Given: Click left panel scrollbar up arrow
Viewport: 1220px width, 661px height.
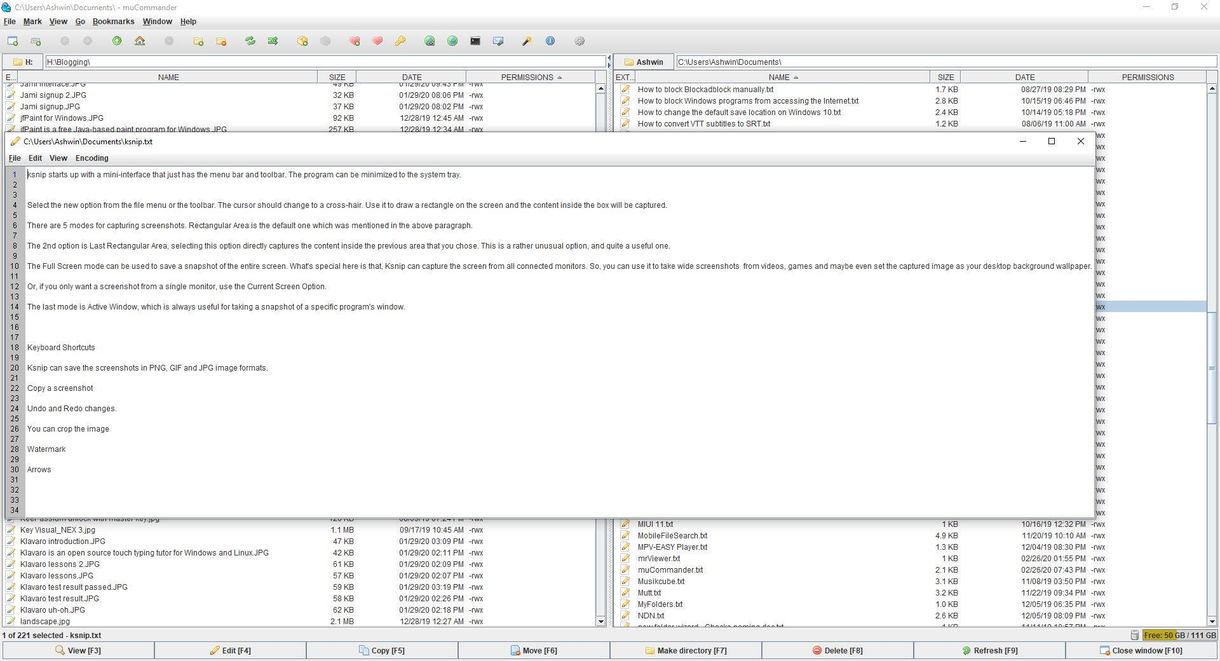Looking at the screenshot, I should coord(601,89).
